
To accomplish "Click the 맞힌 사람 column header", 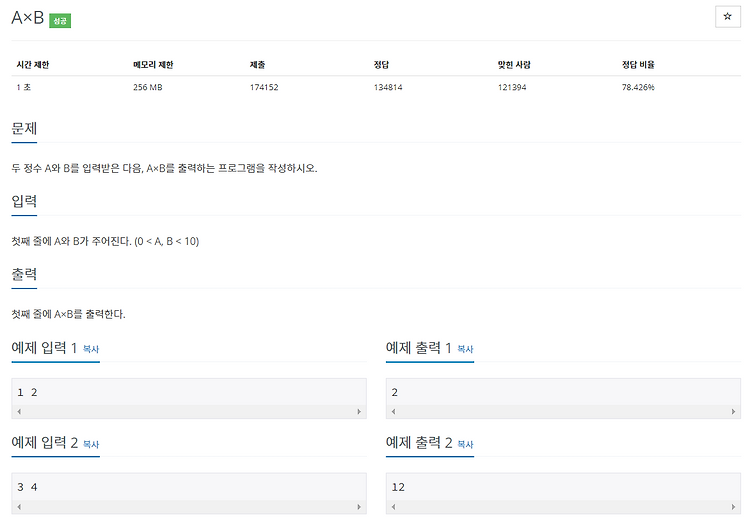I will point(514,65).
